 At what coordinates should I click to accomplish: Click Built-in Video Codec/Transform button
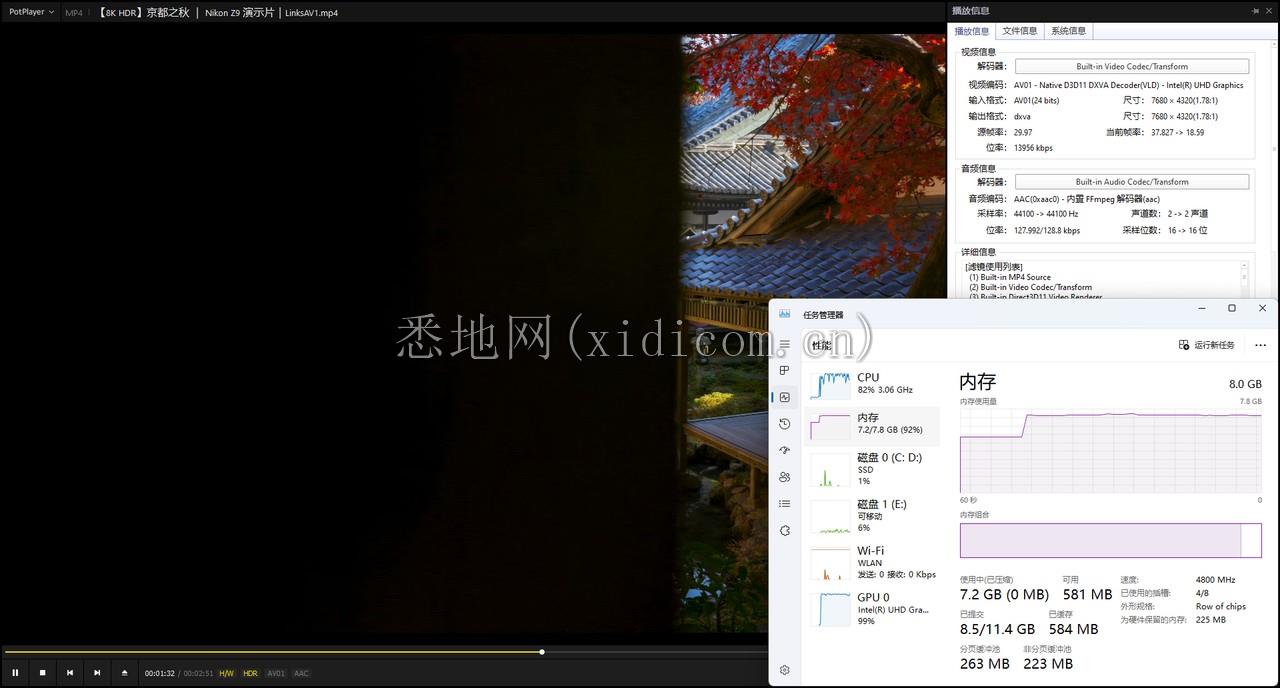(1132, 66)
